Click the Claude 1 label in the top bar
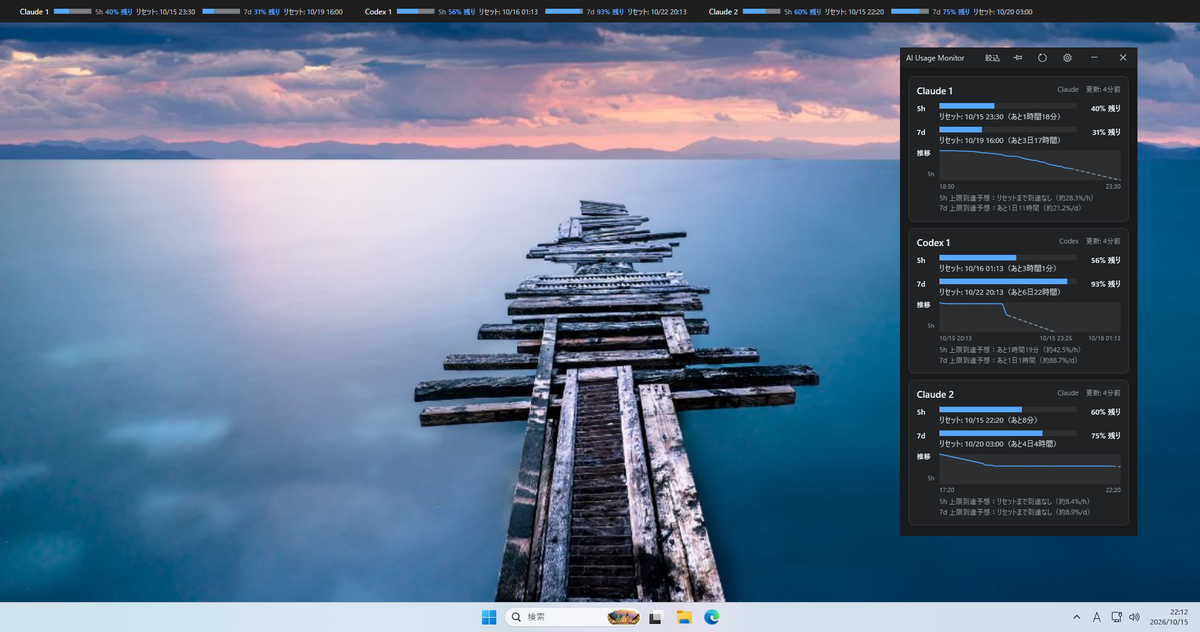Viewport: 1200px width, 632px height. (34, 12)
